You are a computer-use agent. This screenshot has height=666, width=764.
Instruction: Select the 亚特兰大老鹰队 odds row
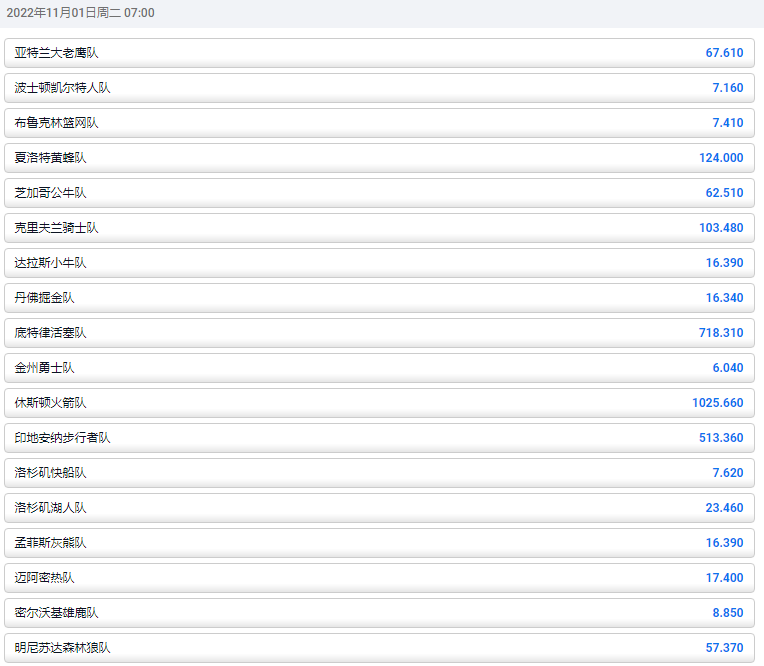tap(379, 53)
